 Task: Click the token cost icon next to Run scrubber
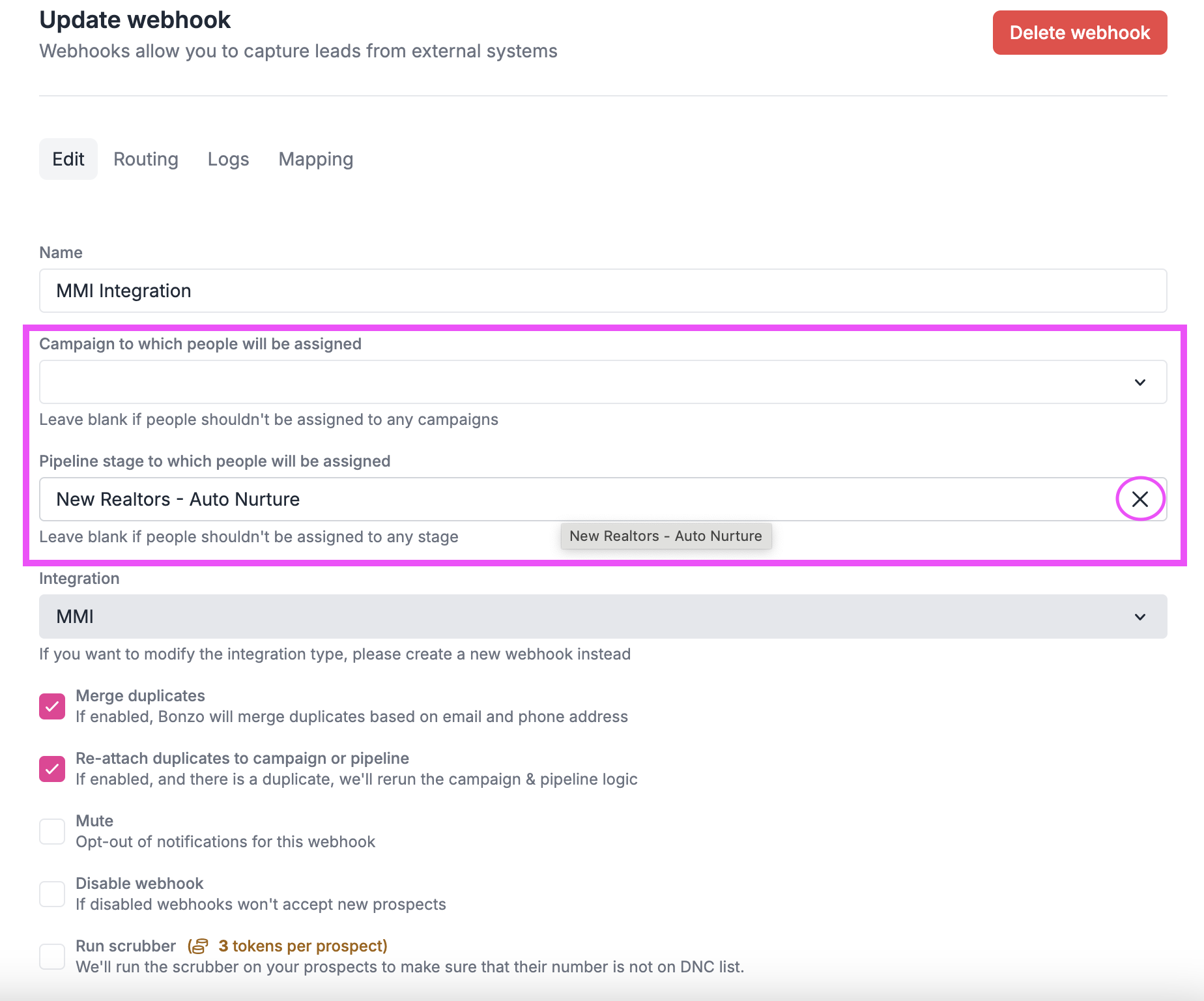pos(199,946)
